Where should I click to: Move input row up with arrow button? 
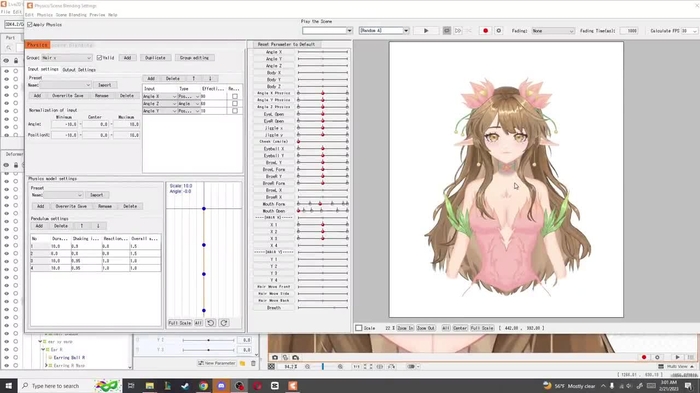point(194,78)
